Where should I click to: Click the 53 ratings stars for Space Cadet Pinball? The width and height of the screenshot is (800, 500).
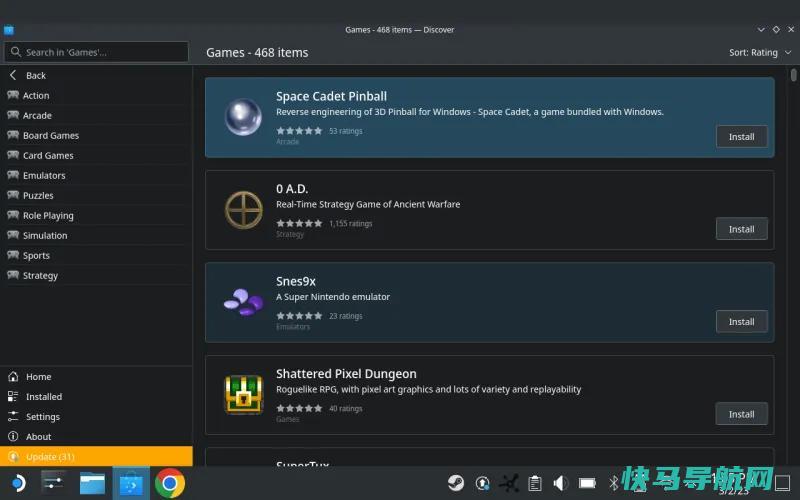click(x=299, y=131)
